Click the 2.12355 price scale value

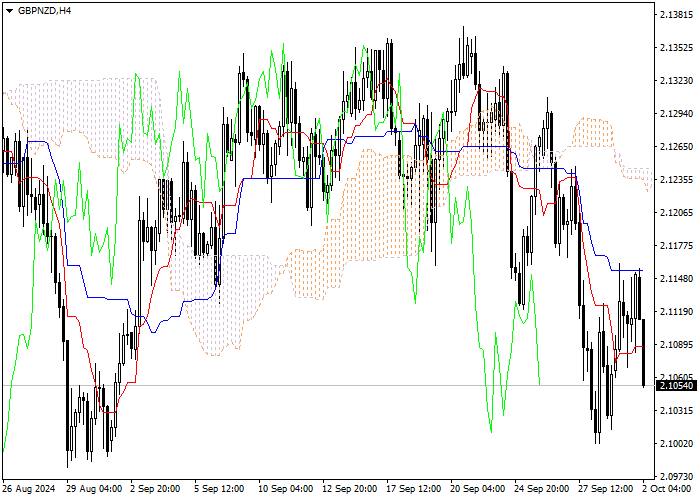click(677, 180)
